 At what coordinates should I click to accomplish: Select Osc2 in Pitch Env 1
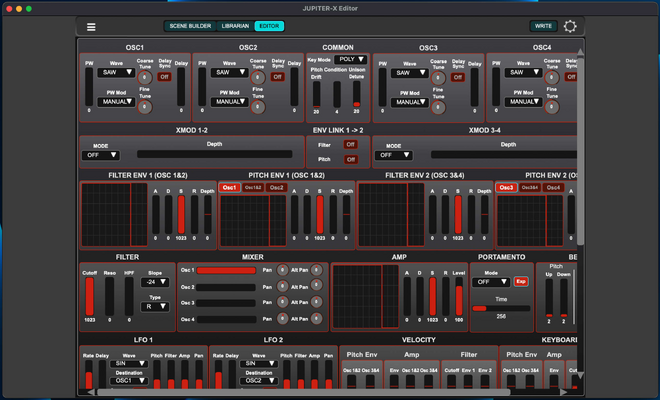click(x=276, y=187)
